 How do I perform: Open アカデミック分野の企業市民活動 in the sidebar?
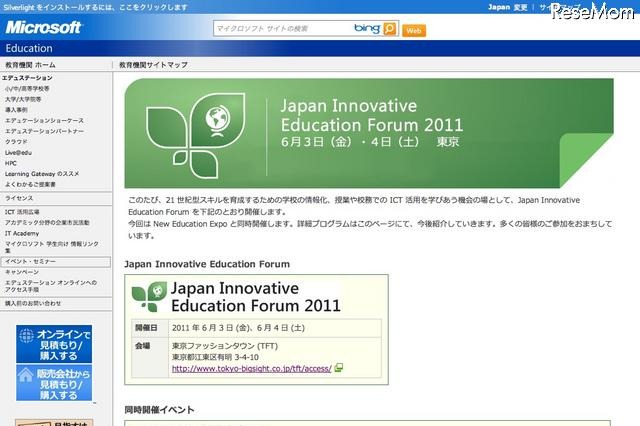[47, 222]
